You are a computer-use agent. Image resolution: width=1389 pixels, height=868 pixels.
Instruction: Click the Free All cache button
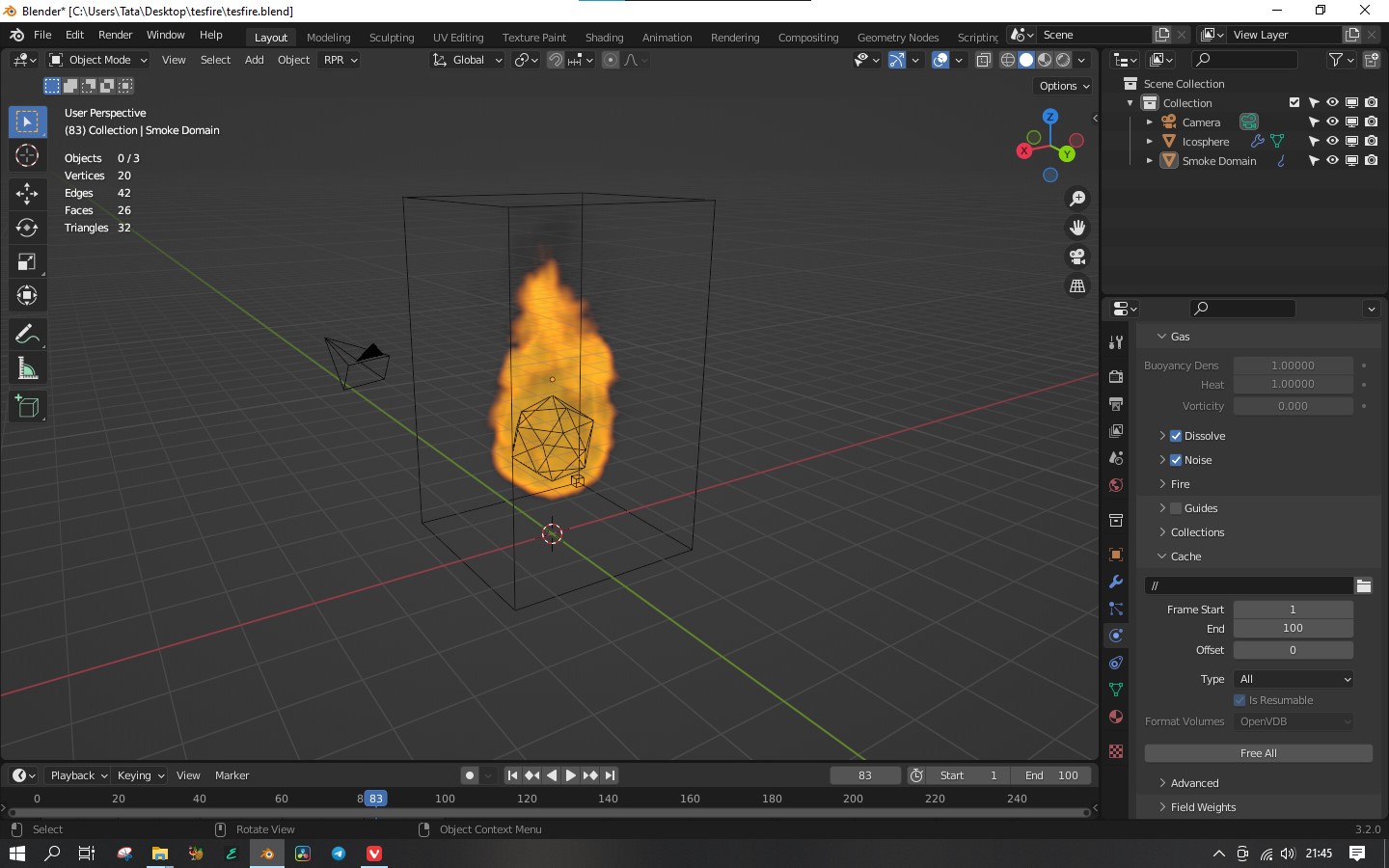pyautogui.click(x=1258, y=753)
